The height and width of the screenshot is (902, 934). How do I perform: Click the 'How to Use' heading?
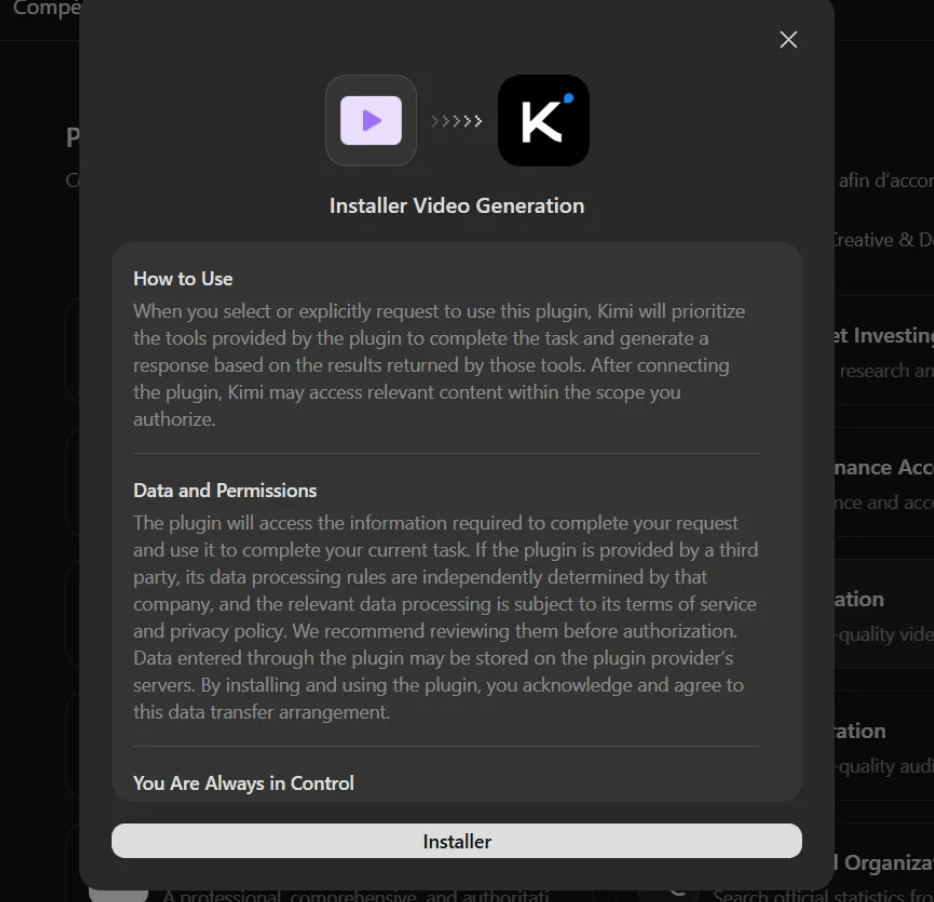point(183,279)
